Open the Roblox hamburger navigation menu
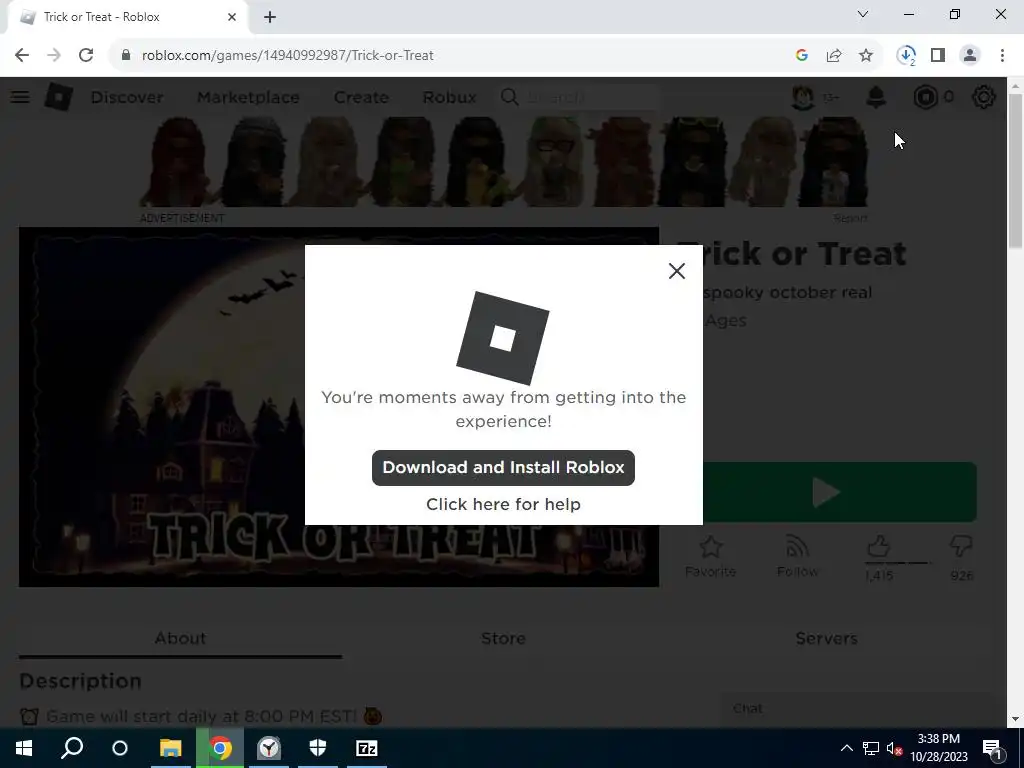The image size is (1024, 768). point(20,97)
